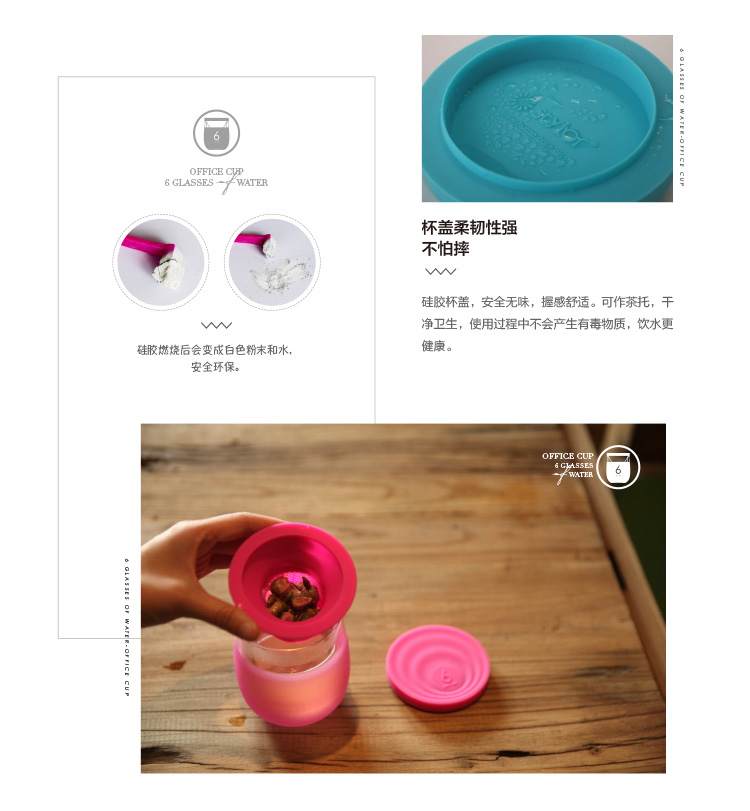Click the teal silicone lid photo
The width and height of the screenshot is (750, 811).
click(x=547, y=118)
